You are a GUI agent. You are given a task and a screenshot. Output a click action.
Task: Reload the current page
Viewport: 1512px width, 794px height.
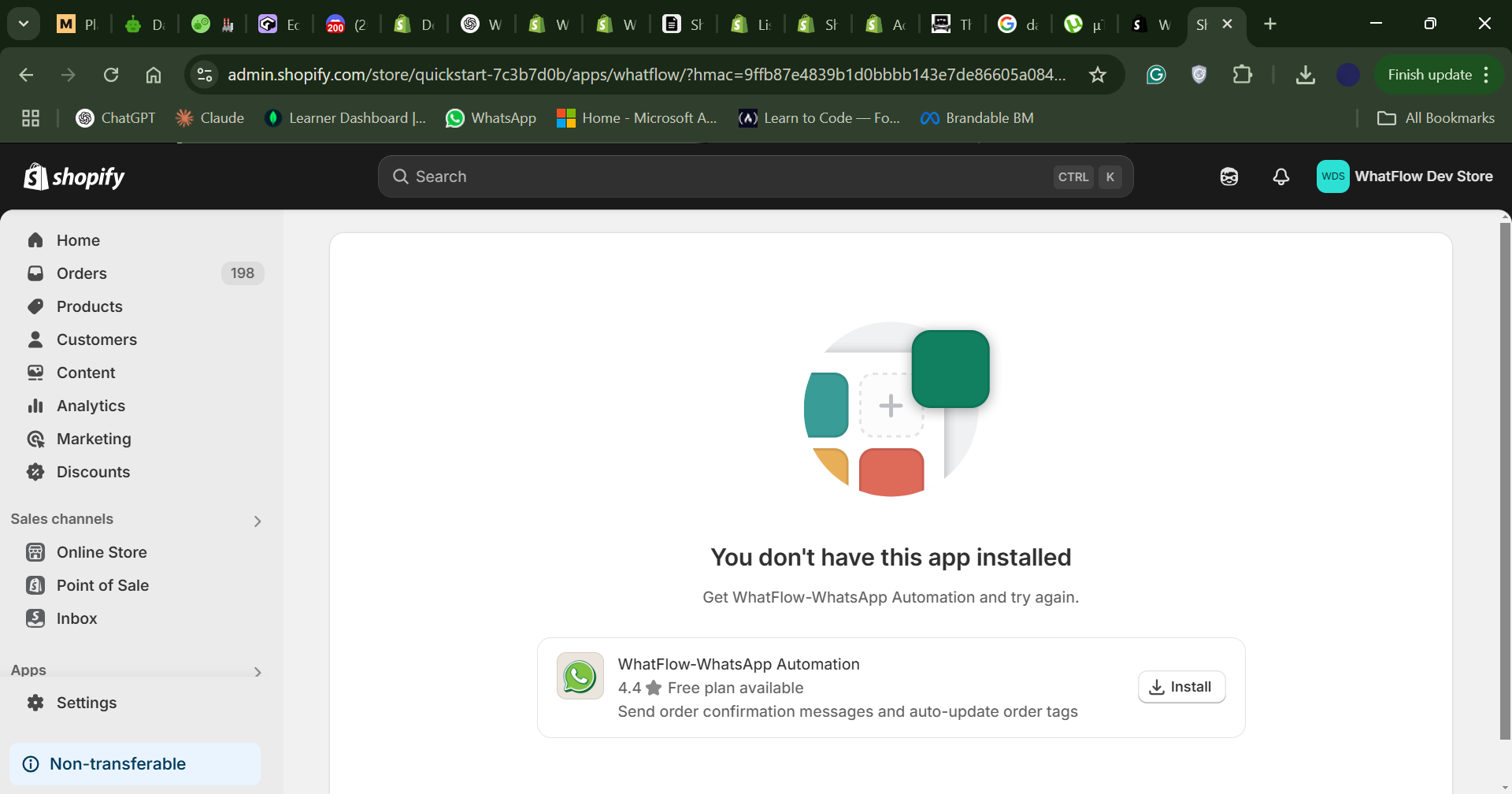pos(111,75)
